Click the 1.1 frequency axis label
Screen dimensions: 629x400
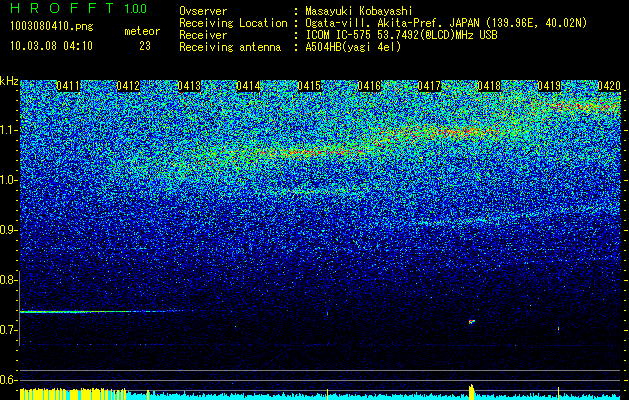click(x=8, y=130)
